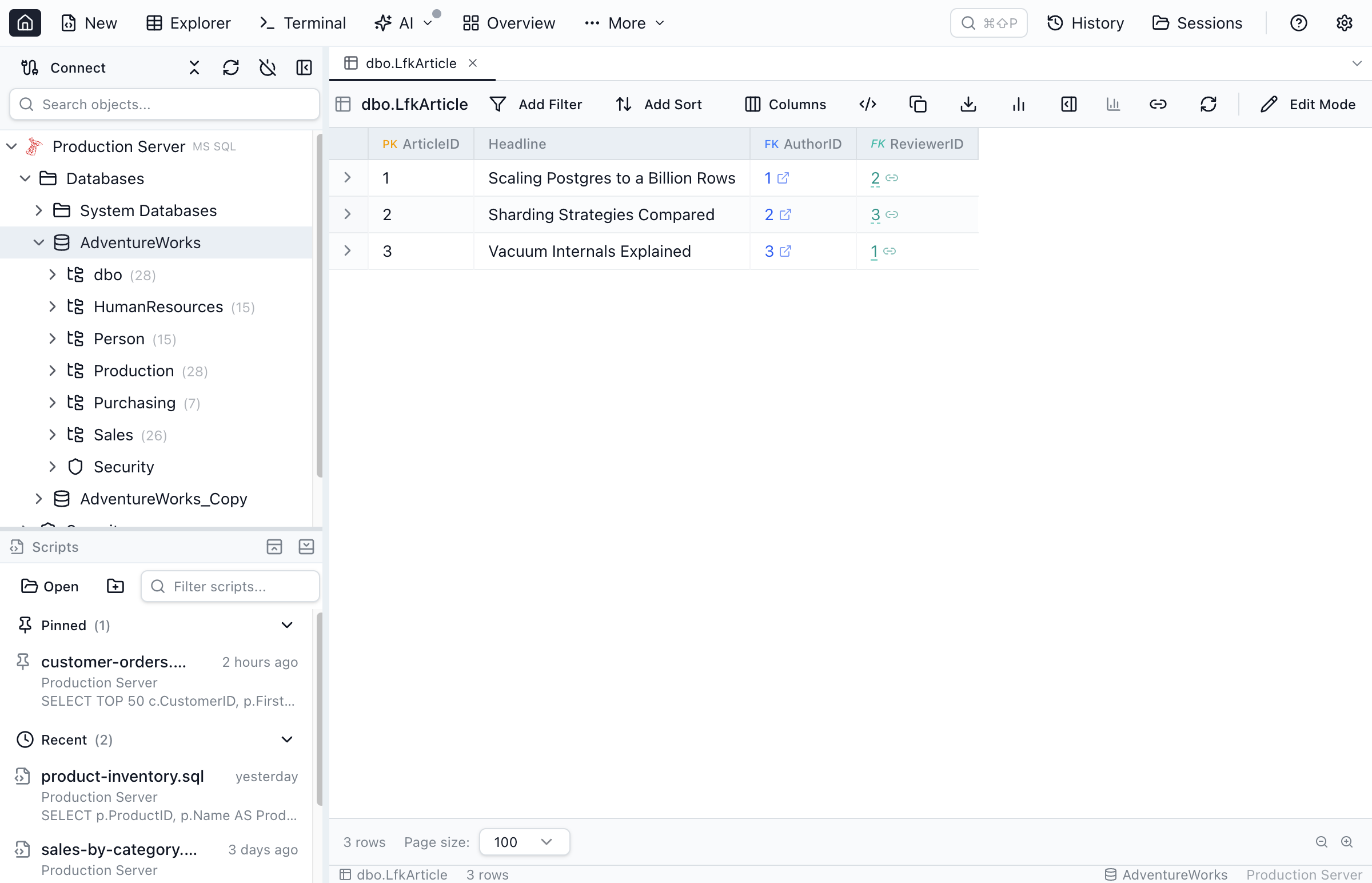
Task: Follow ReviewerID link 3 in second row
Action: (x=884, y=214)
